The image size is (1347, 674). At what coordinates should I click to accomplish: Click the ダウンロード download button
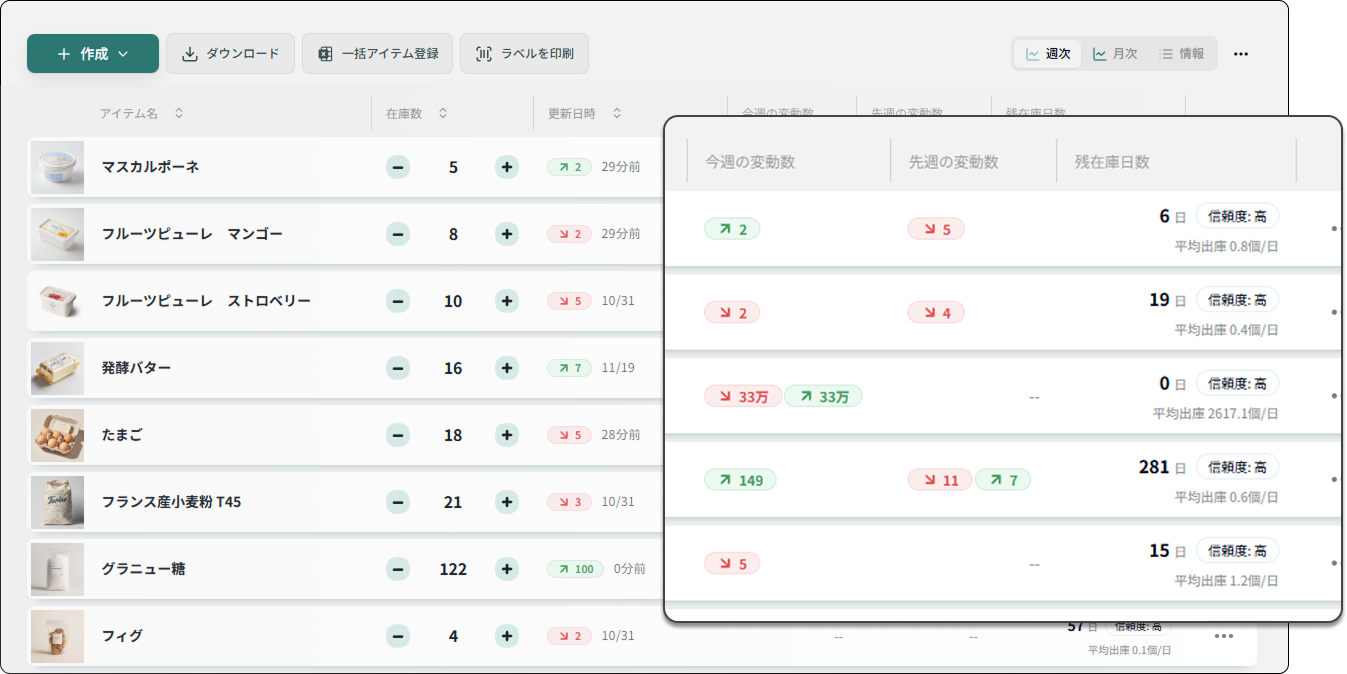(230, 54)
